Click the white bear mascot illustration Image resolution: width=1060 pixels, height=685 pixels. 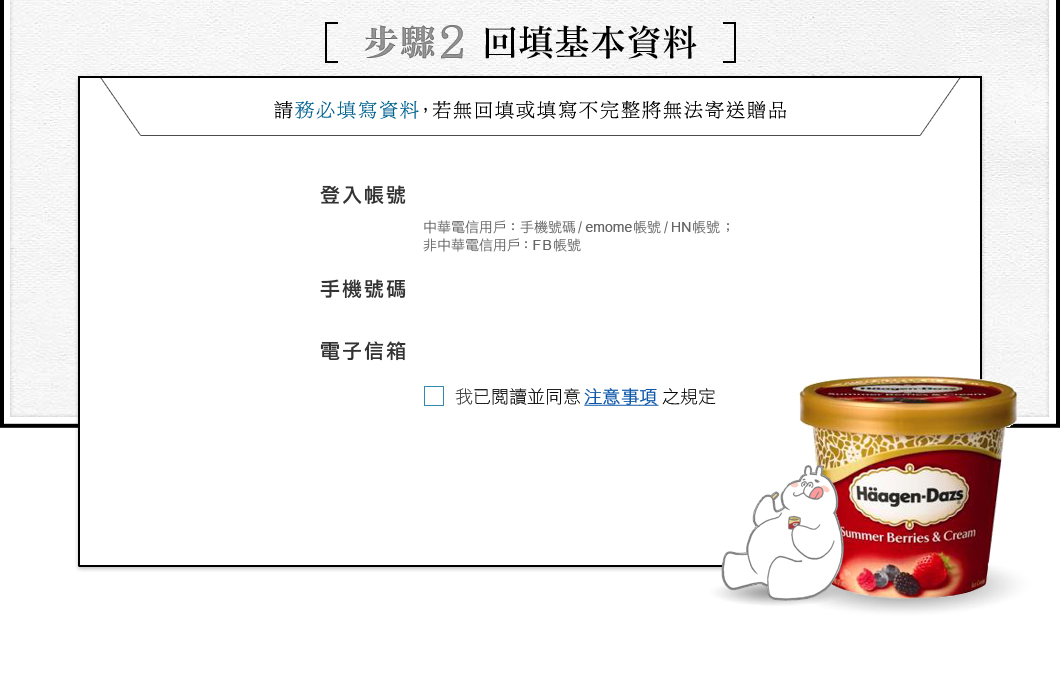tap(782, 534)
